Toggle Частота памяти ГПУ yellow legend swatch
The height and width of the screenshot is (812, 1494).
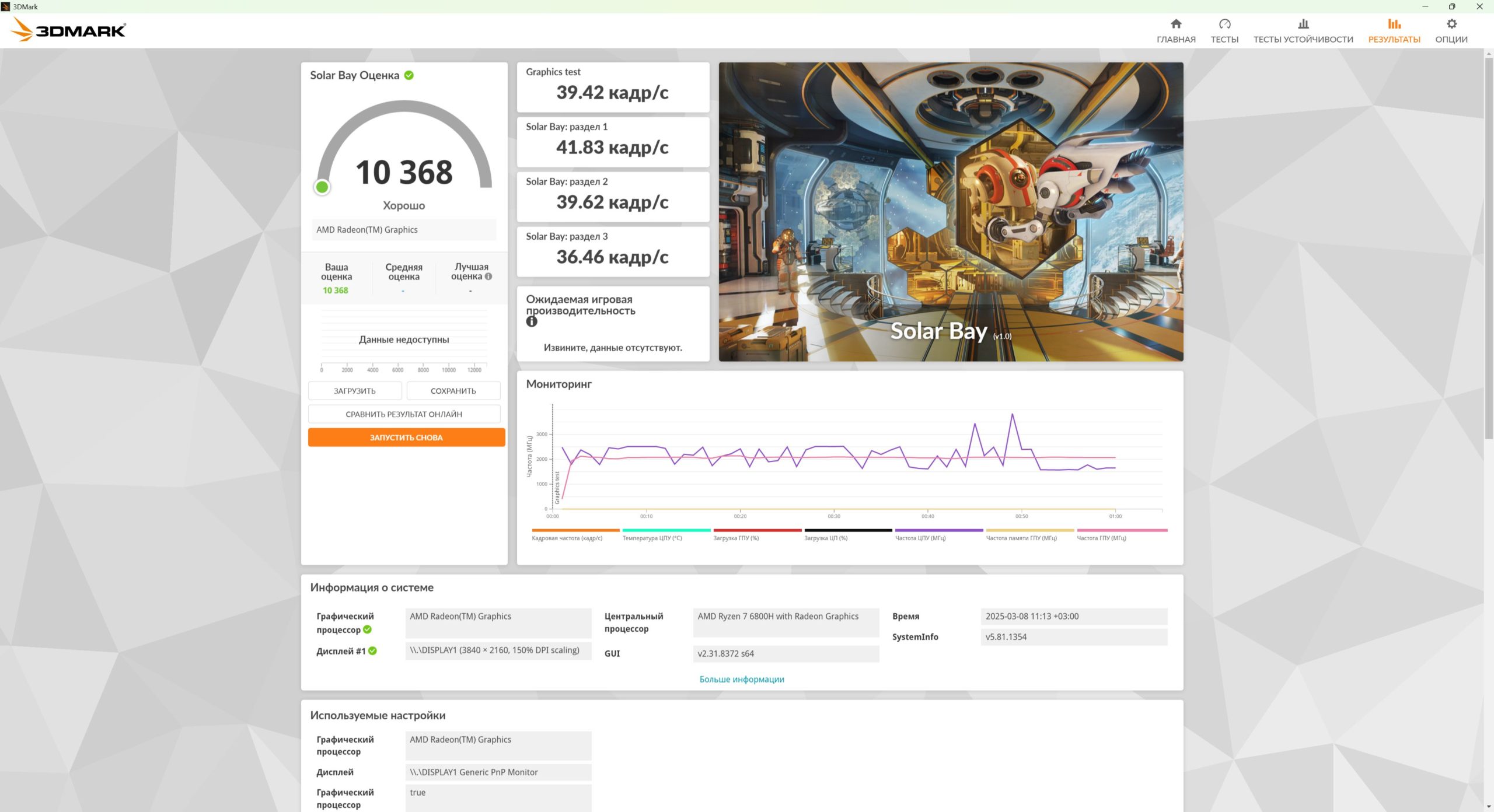1030,530
